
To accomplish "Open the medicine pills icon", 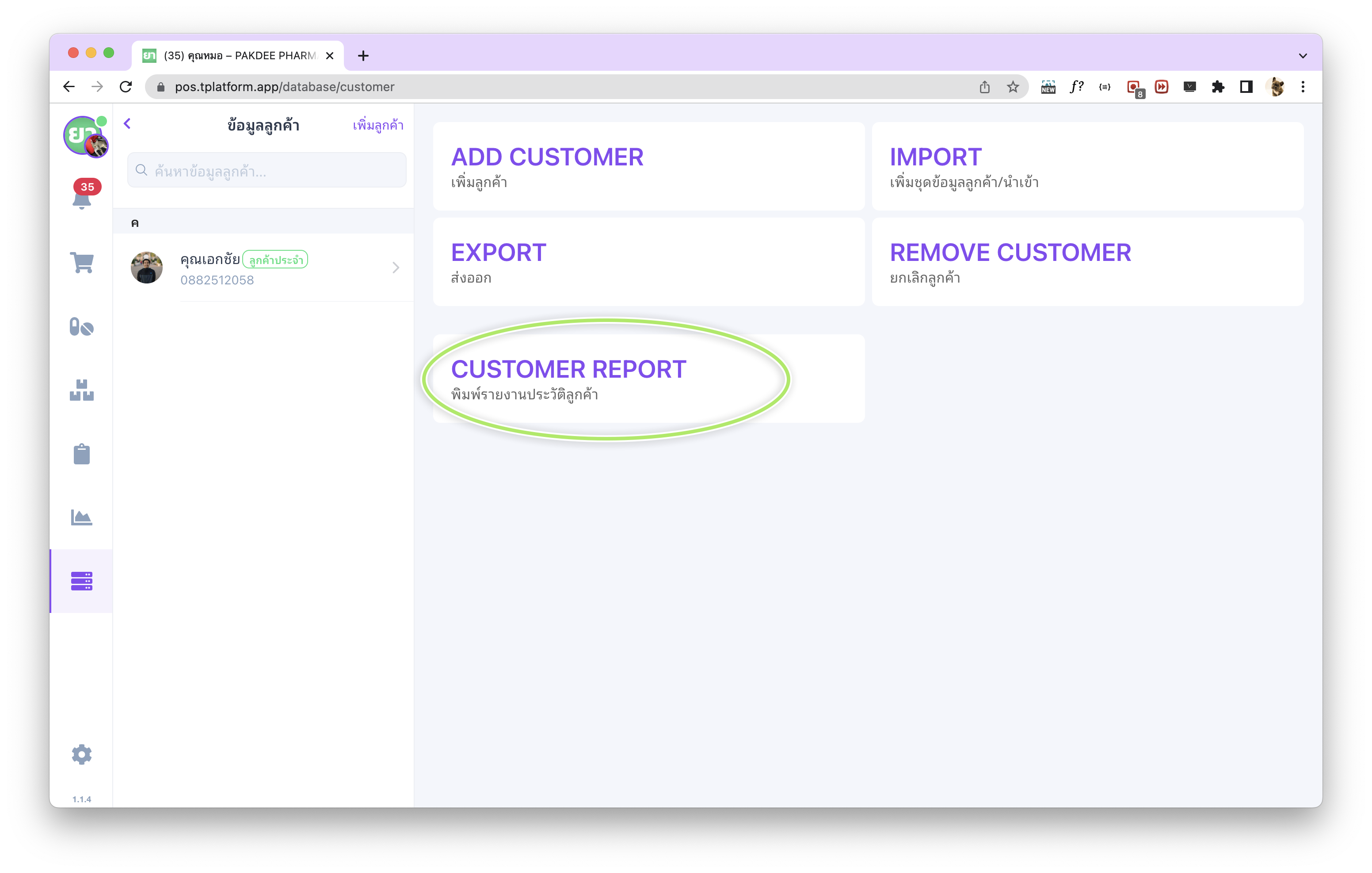I will pos(81,327).
